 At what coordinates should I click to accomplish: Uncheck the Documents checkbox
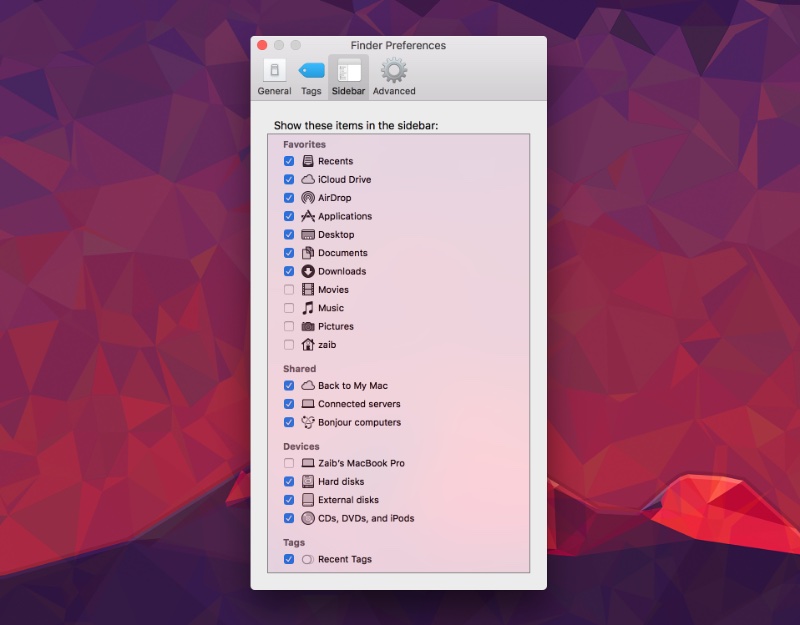[289, 252]
